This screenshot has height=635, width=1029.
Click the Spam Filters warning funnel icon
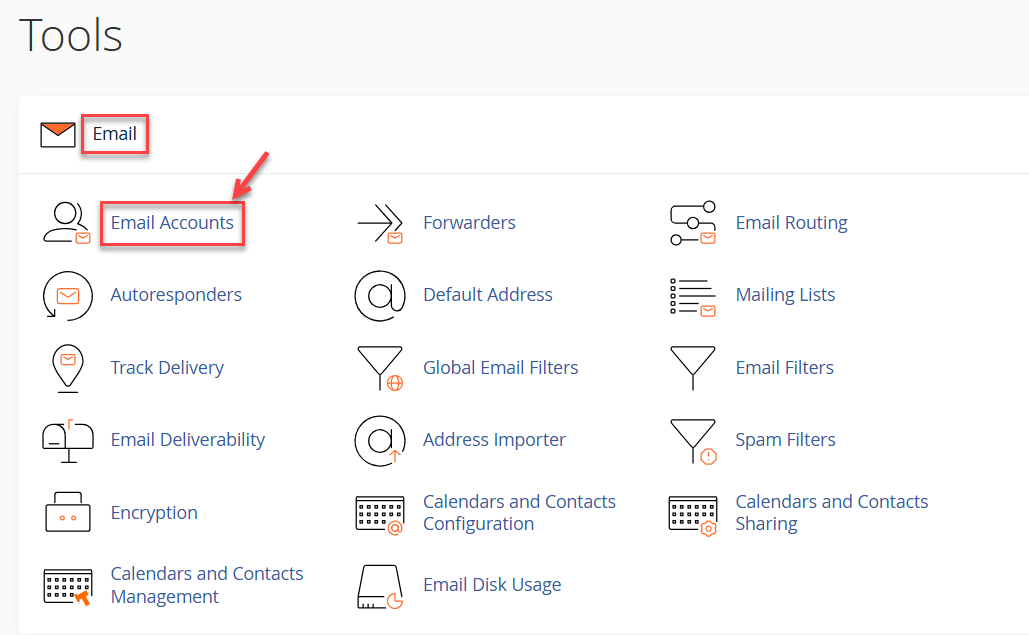692,440
